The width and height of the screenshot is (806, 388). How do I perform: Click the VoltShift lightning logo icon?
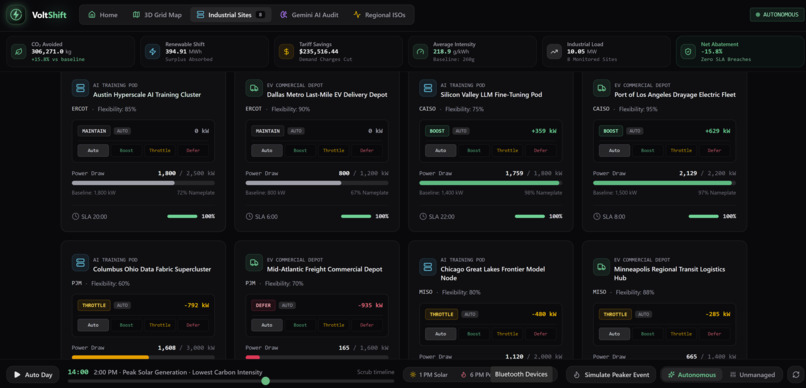[16, 15]
